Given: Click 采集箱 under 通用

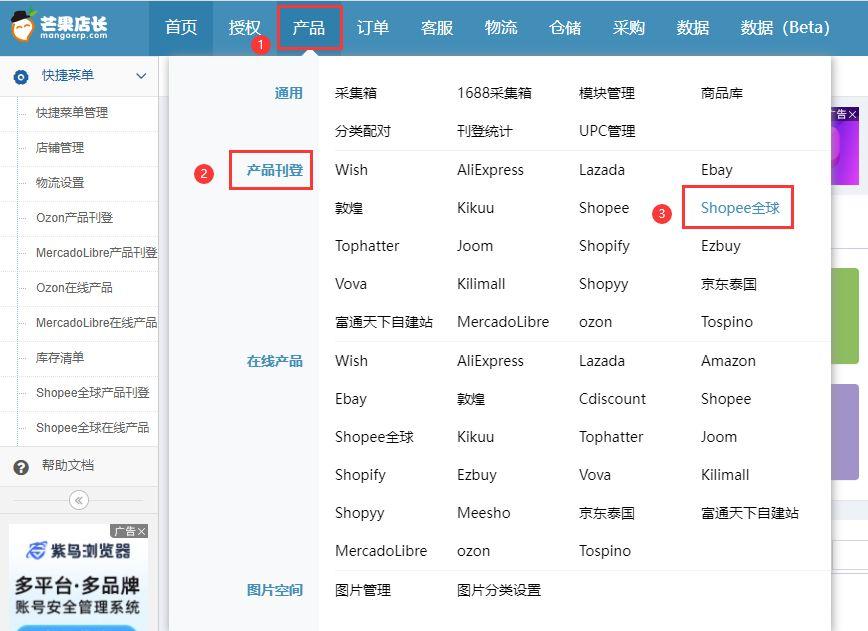Looking at the screenshot, I should 356,93.
